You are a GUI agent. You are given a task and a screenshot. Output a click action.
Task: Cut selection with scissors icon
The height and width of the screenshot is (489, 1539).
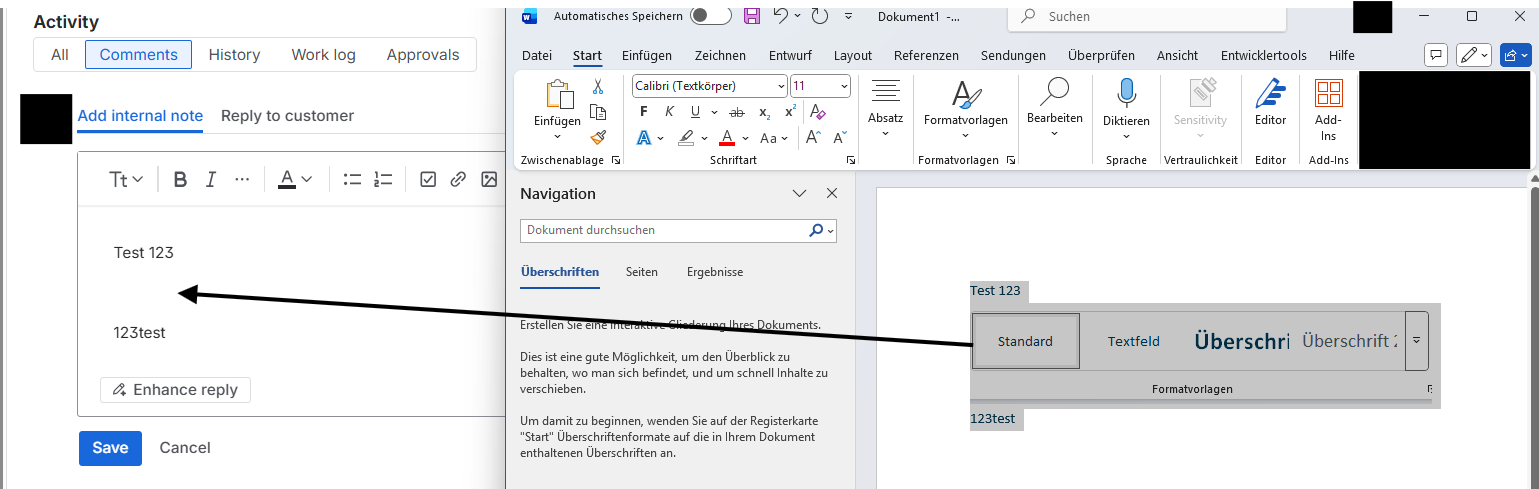pos(598,87)
